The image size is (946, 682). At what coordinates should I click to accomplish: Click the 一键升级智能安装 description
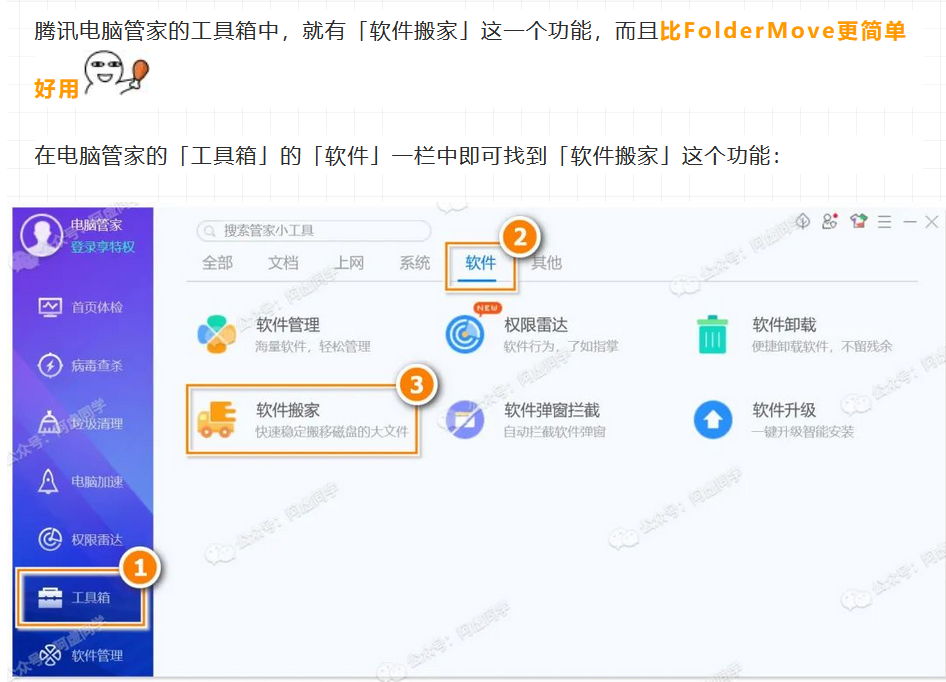(802, 432)
